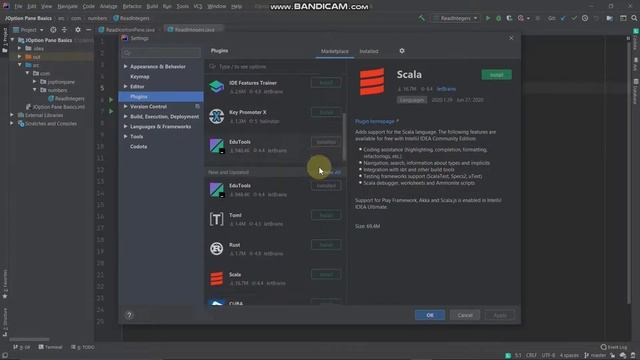Click the green Run button in toolbar

tap(488, 18)
